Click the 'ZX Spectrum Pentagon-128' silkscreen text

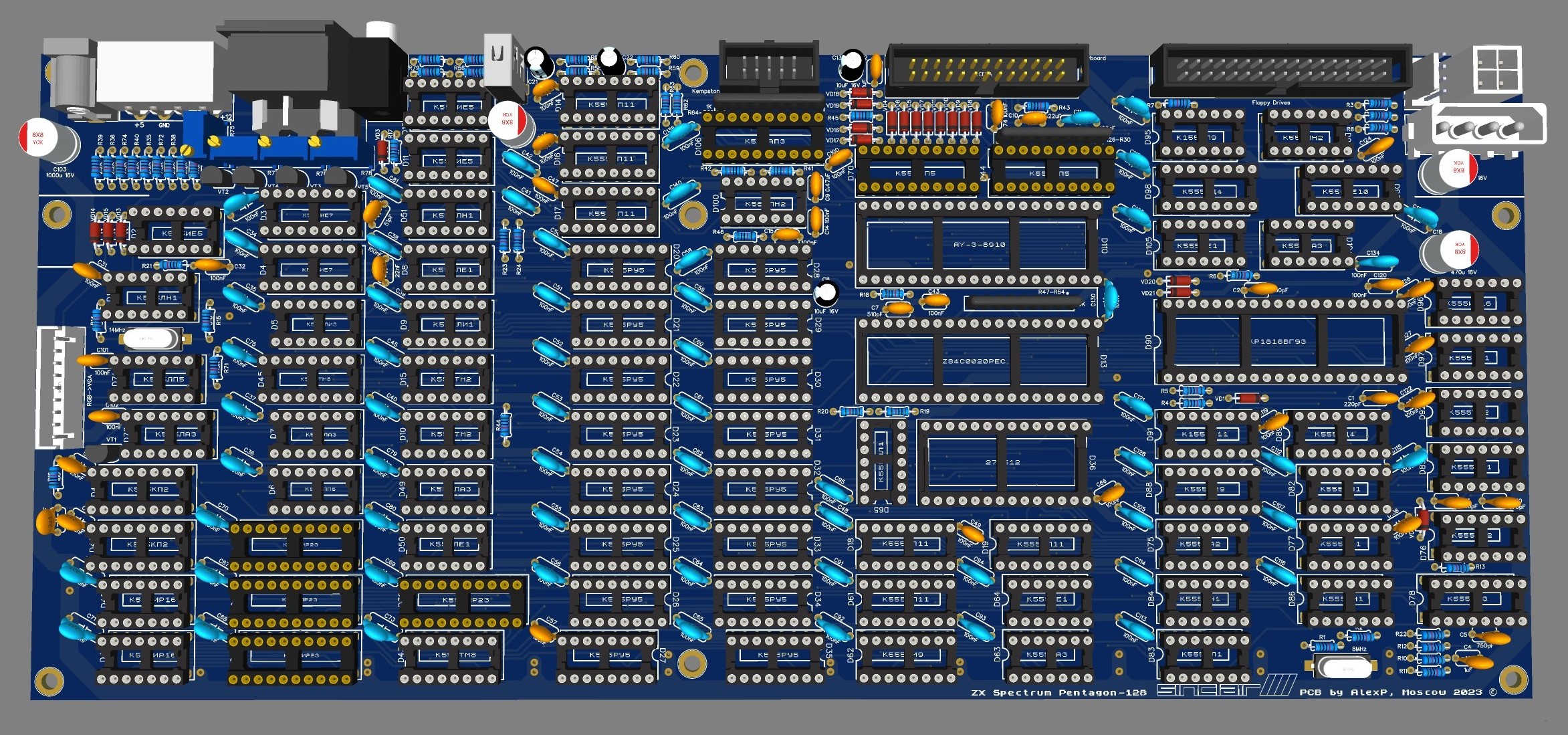tap(1058, 692)
